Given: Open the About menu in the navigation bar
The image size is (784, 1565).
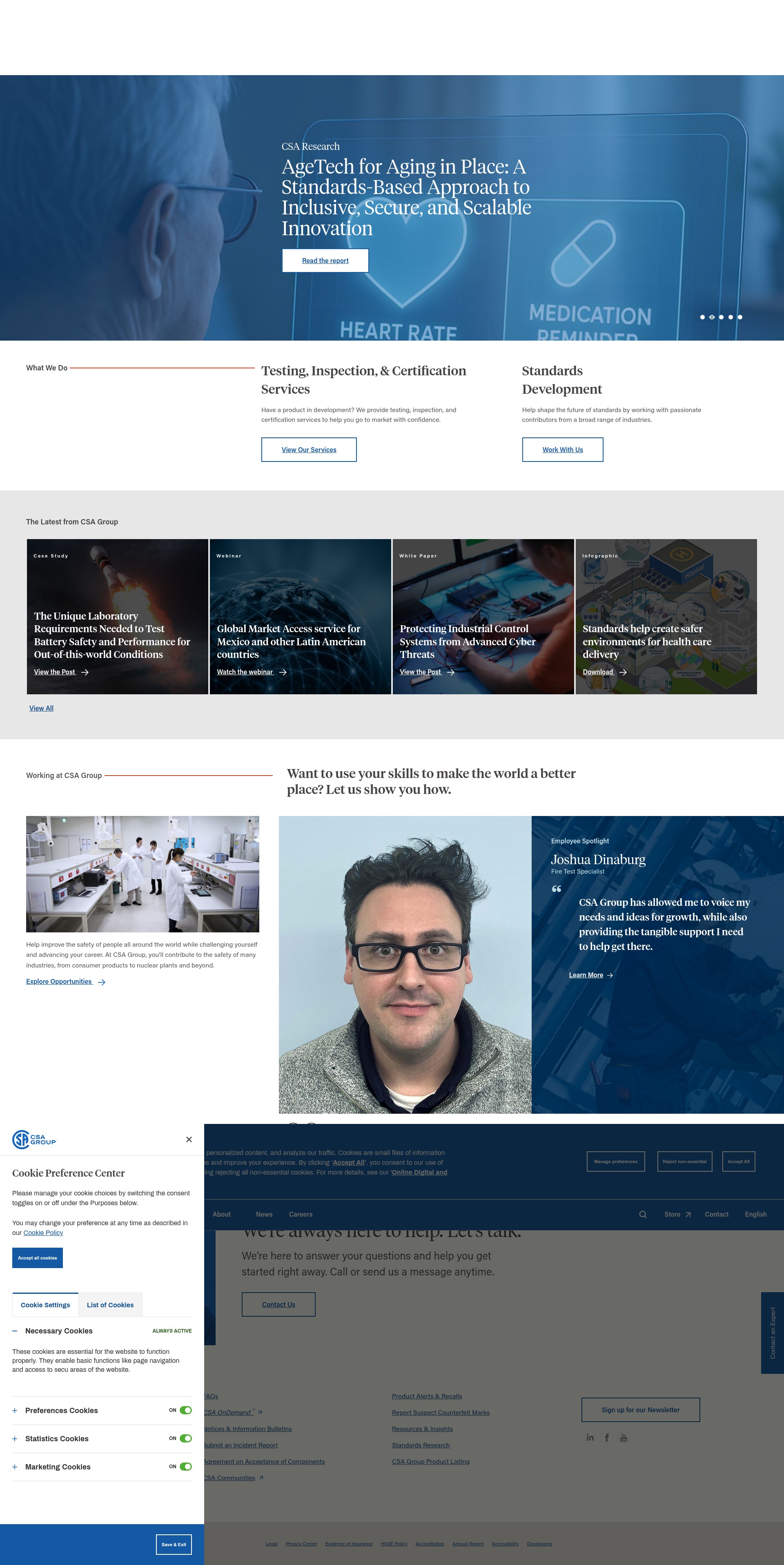Looking at the screenshot, I should 221,1215.
